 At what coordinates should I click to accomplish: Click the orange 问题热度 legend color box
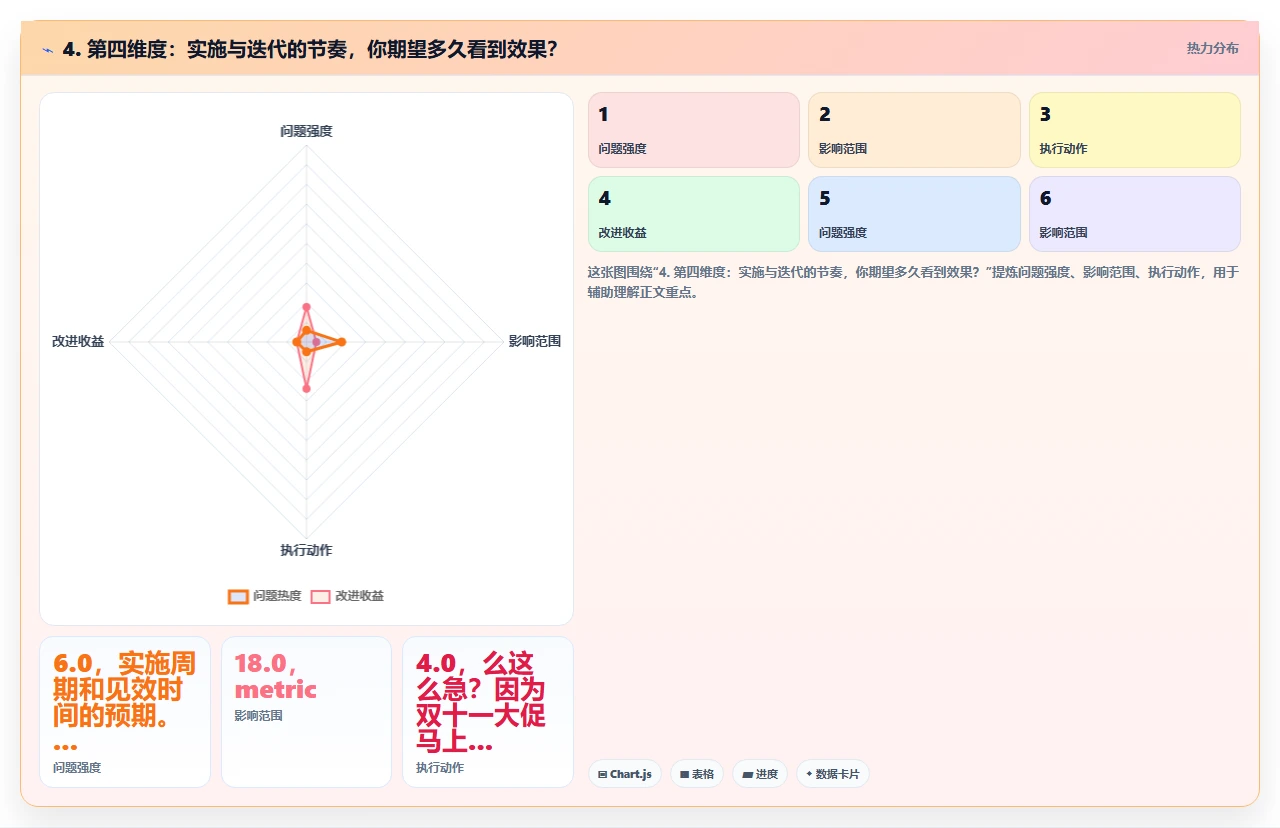pos(238,596)
